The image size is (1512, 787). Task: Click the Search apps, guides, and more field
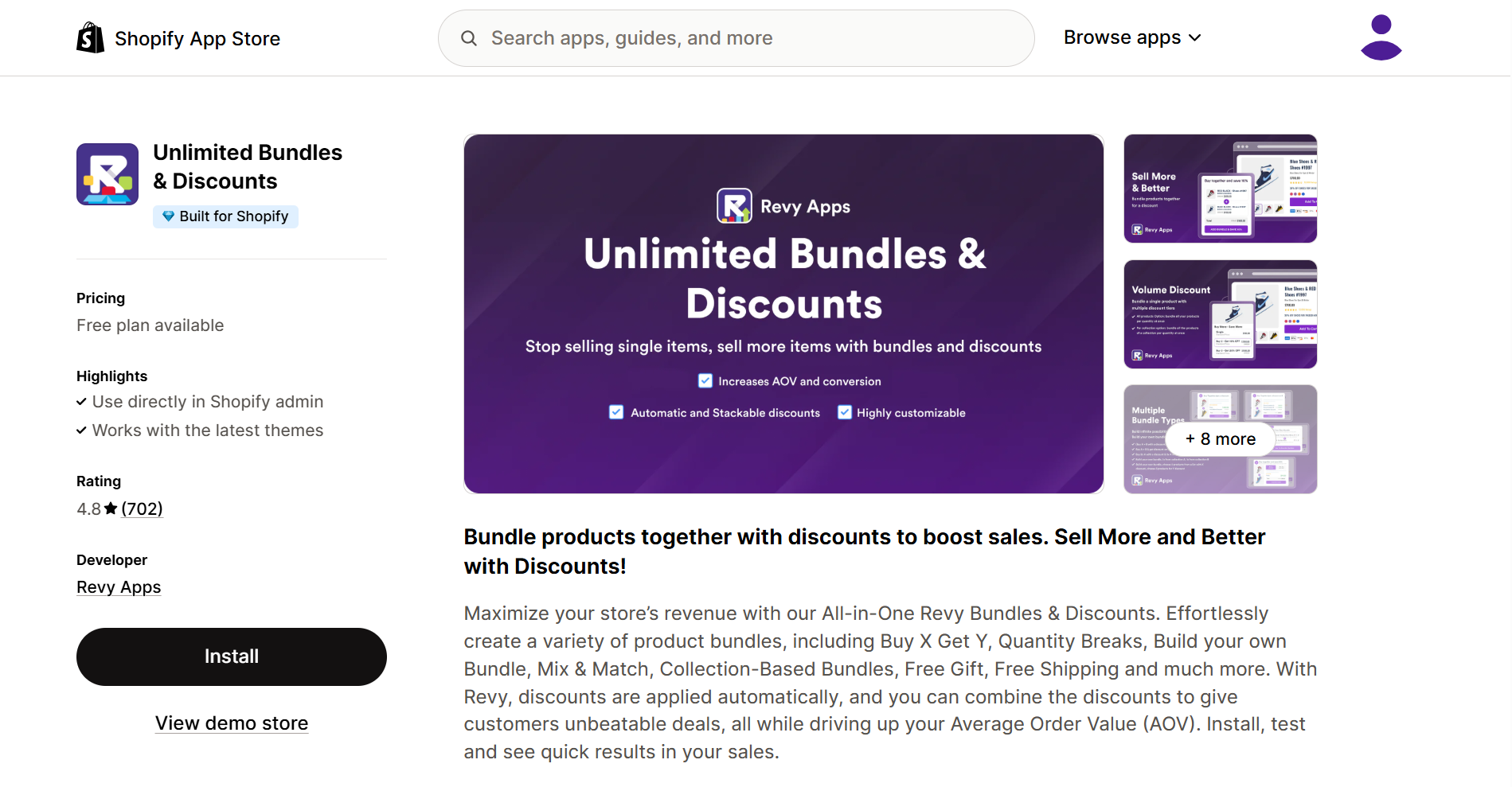tap(717, 37)
